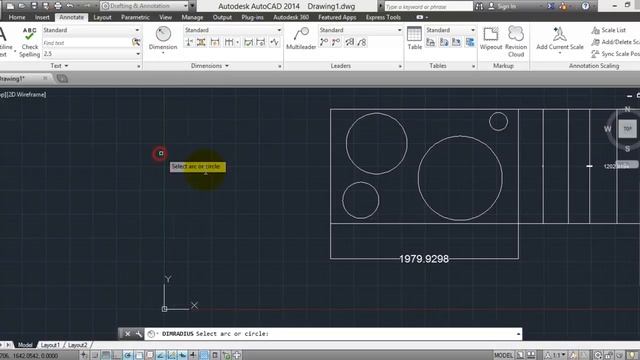640x360 pixels.
Task: Click the dimension Update icon
Action: pyautogui.click(x=261, y=42)
